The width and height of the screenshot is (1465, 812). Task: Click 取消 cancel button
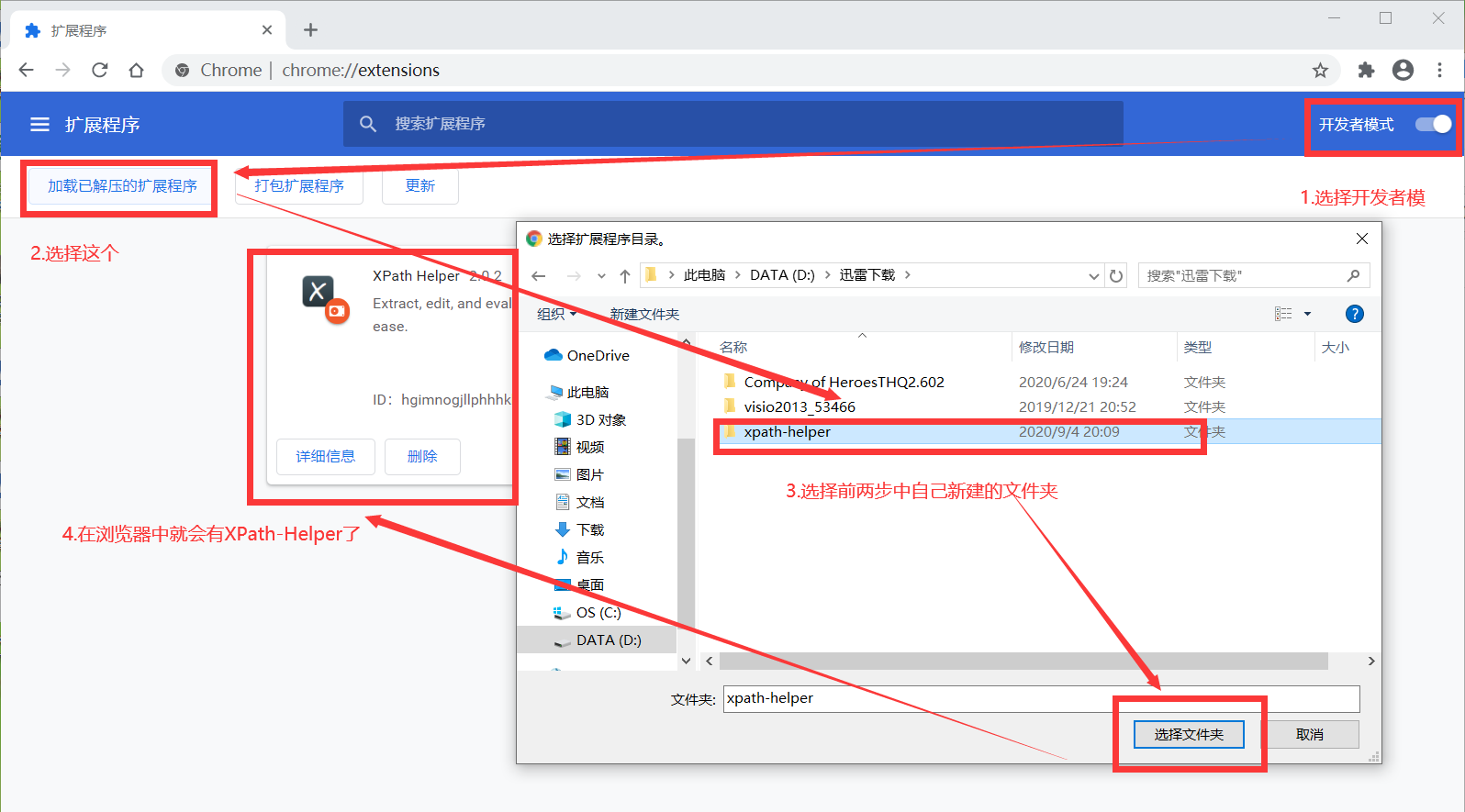(x=1310, y=734)
